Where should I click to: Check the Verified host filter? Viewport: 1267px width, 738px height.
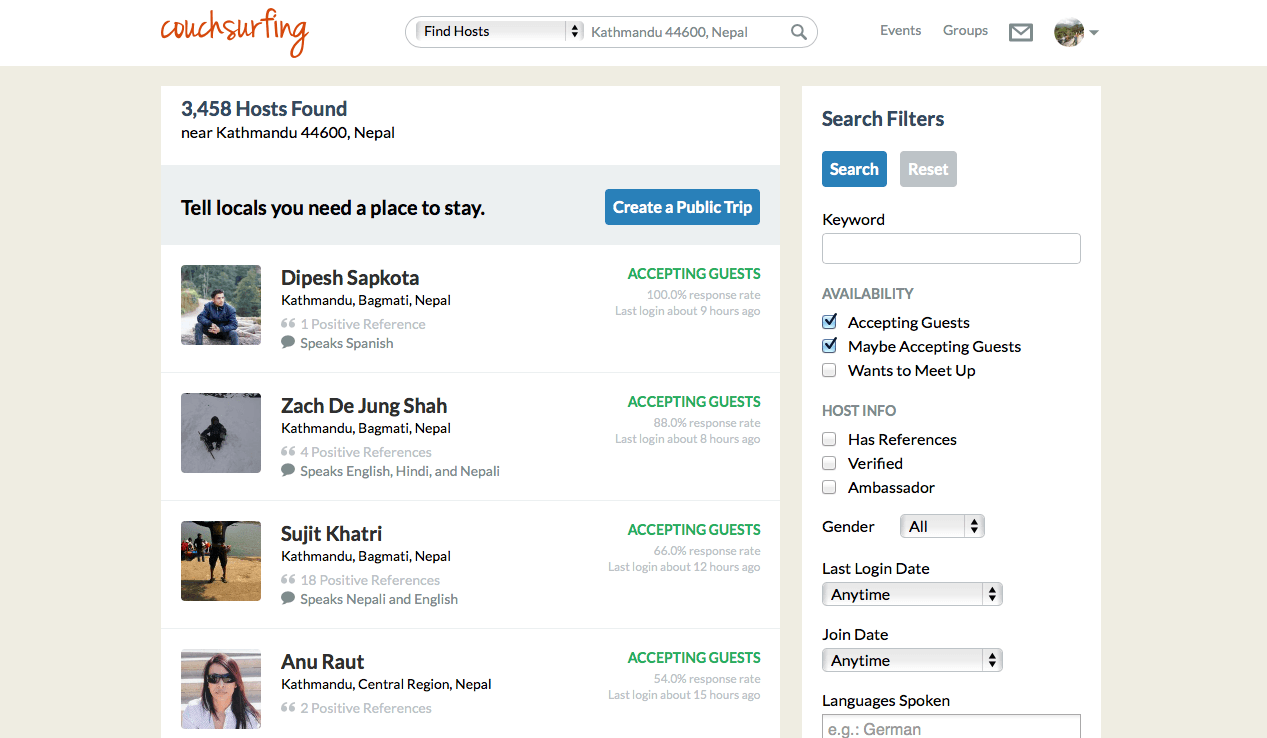[829, 463]
